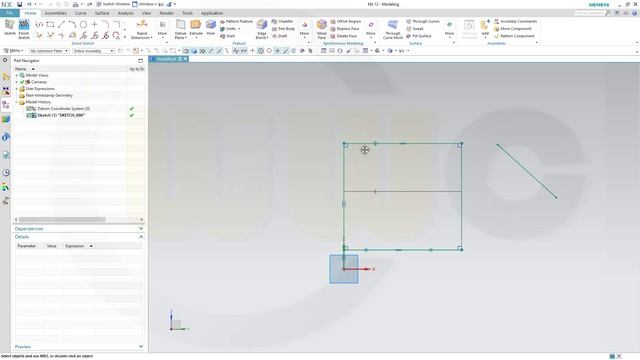This screenshot has height=360, width=640.
Task: Click the Save icon in title bar
Action: tap(19, 4)
